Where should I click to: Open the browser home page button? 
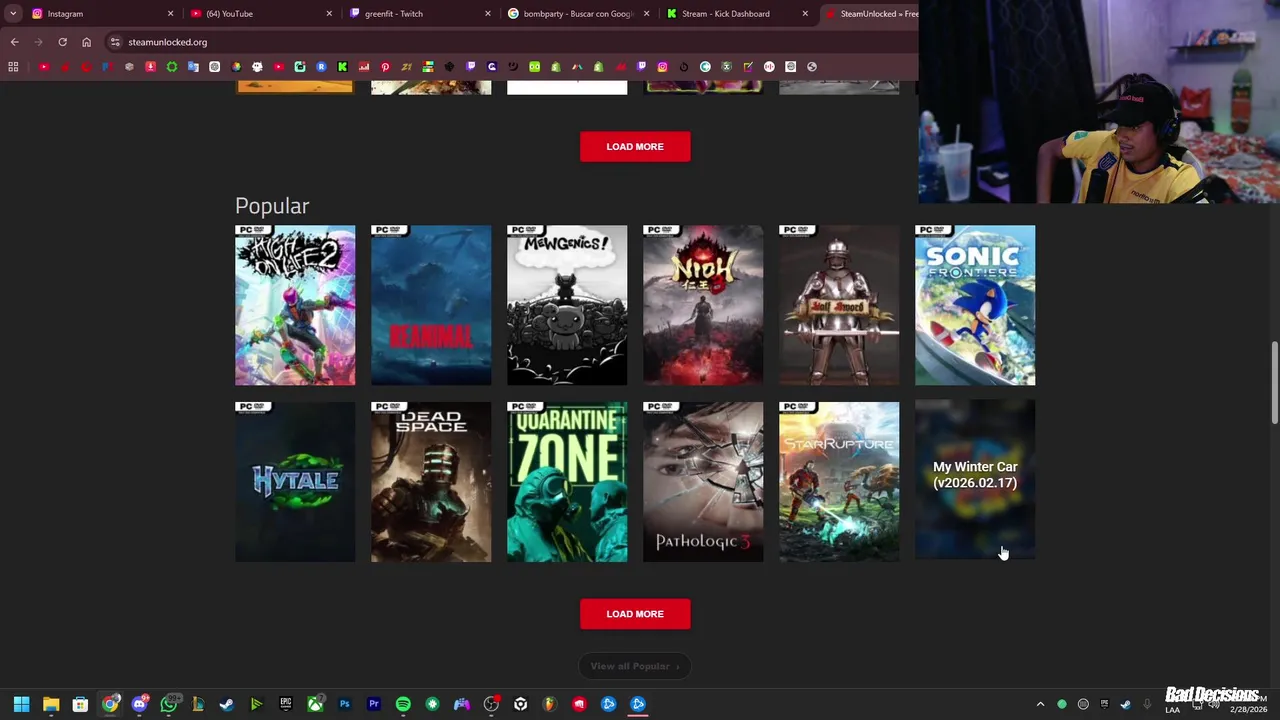tap(86, 42)
